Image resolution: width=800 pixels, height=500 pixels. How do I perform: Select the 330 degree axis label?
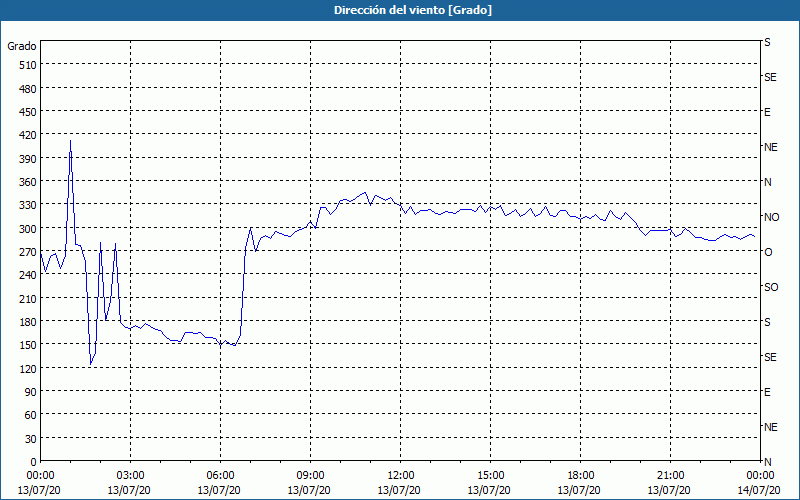point(29,205)
